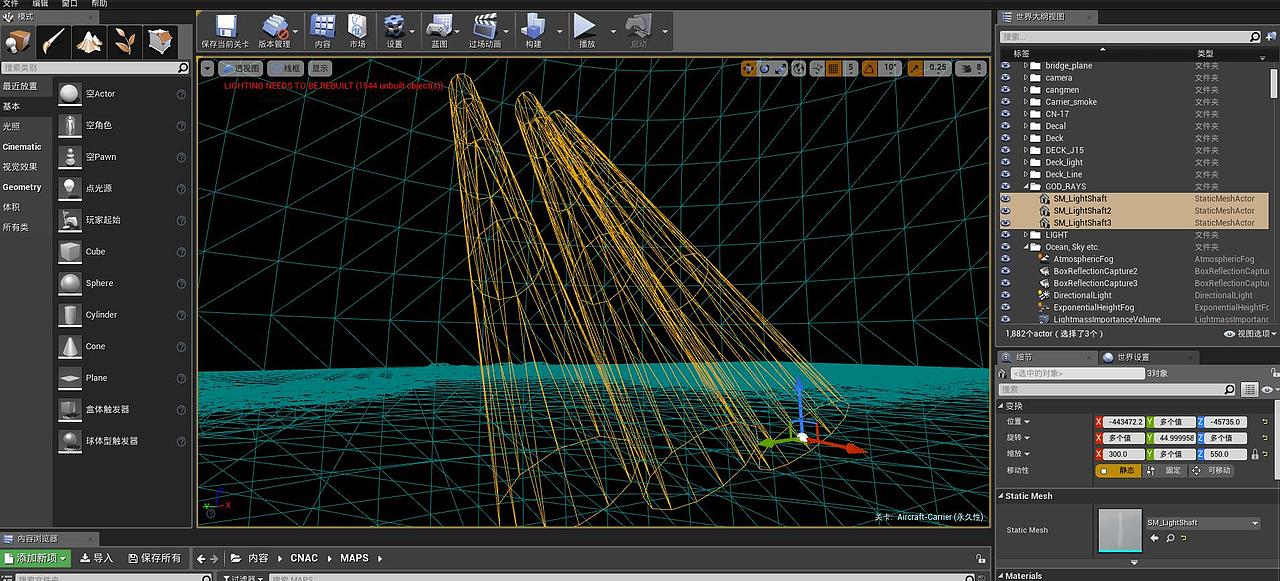Viewport: 1280px width, 581px height.
Task: Set mobility to 固定 stationary
Action: point(1167,470)
